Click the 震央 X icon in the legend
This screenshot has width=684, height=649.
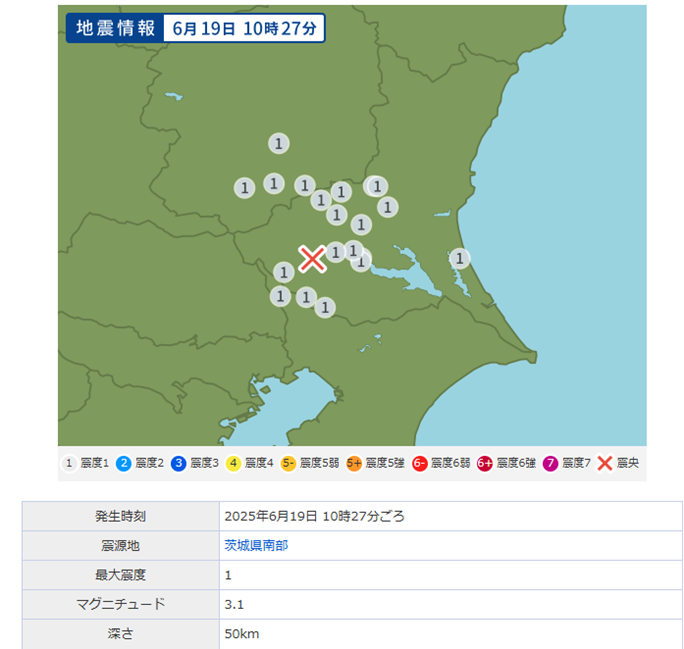(605, 463)
